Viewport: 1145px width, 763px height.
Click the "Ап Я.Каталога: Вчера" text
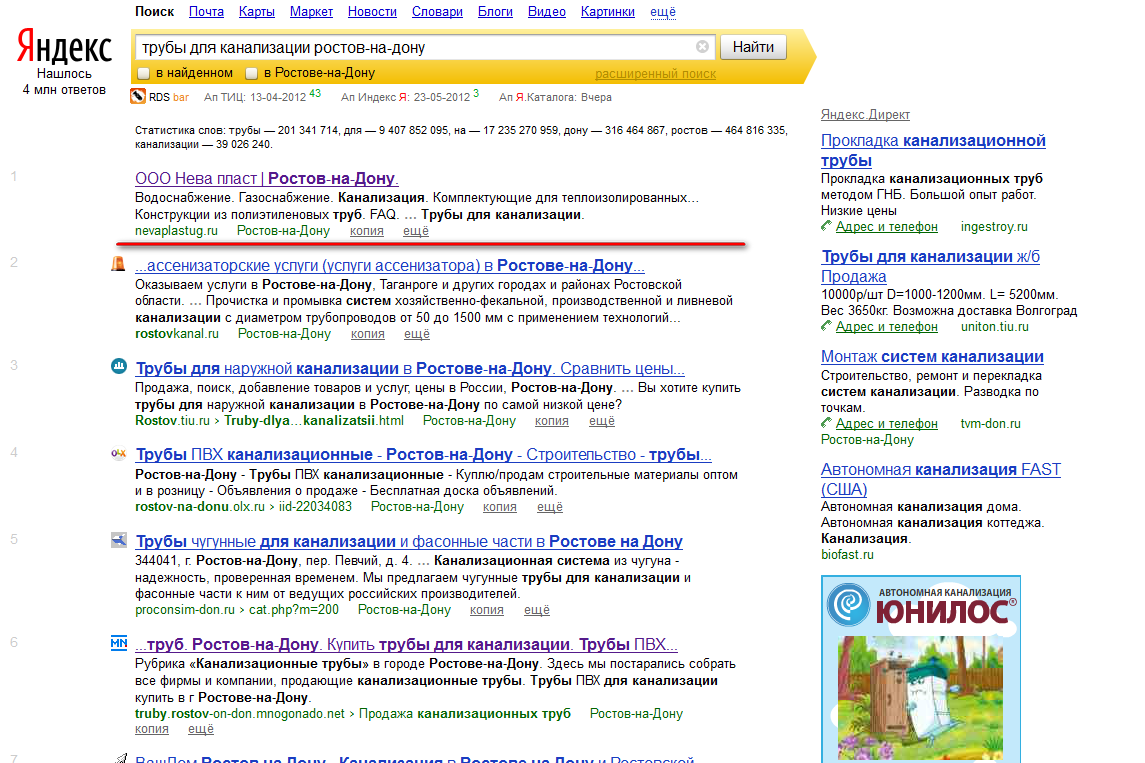pyautogui.click(x=555, y=97)
